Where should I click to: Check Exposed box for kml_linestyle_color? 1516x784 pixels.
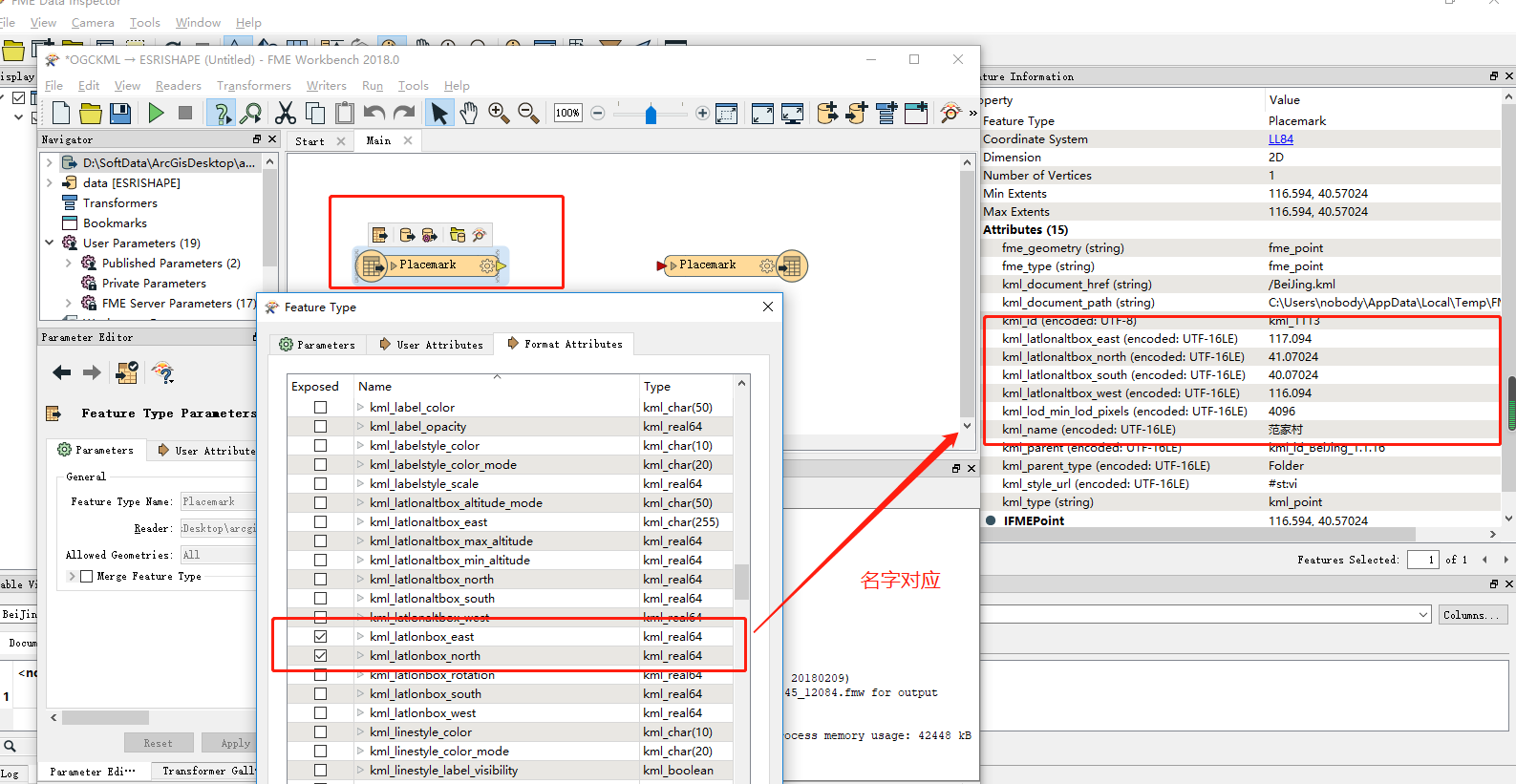(x=321, y=731)
